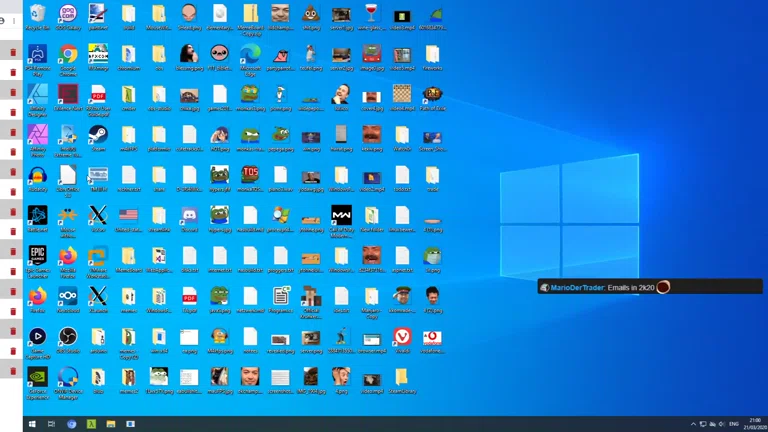Select the Discord desktop icon
This screenshot has height=432, width=768.
[189, 215]
